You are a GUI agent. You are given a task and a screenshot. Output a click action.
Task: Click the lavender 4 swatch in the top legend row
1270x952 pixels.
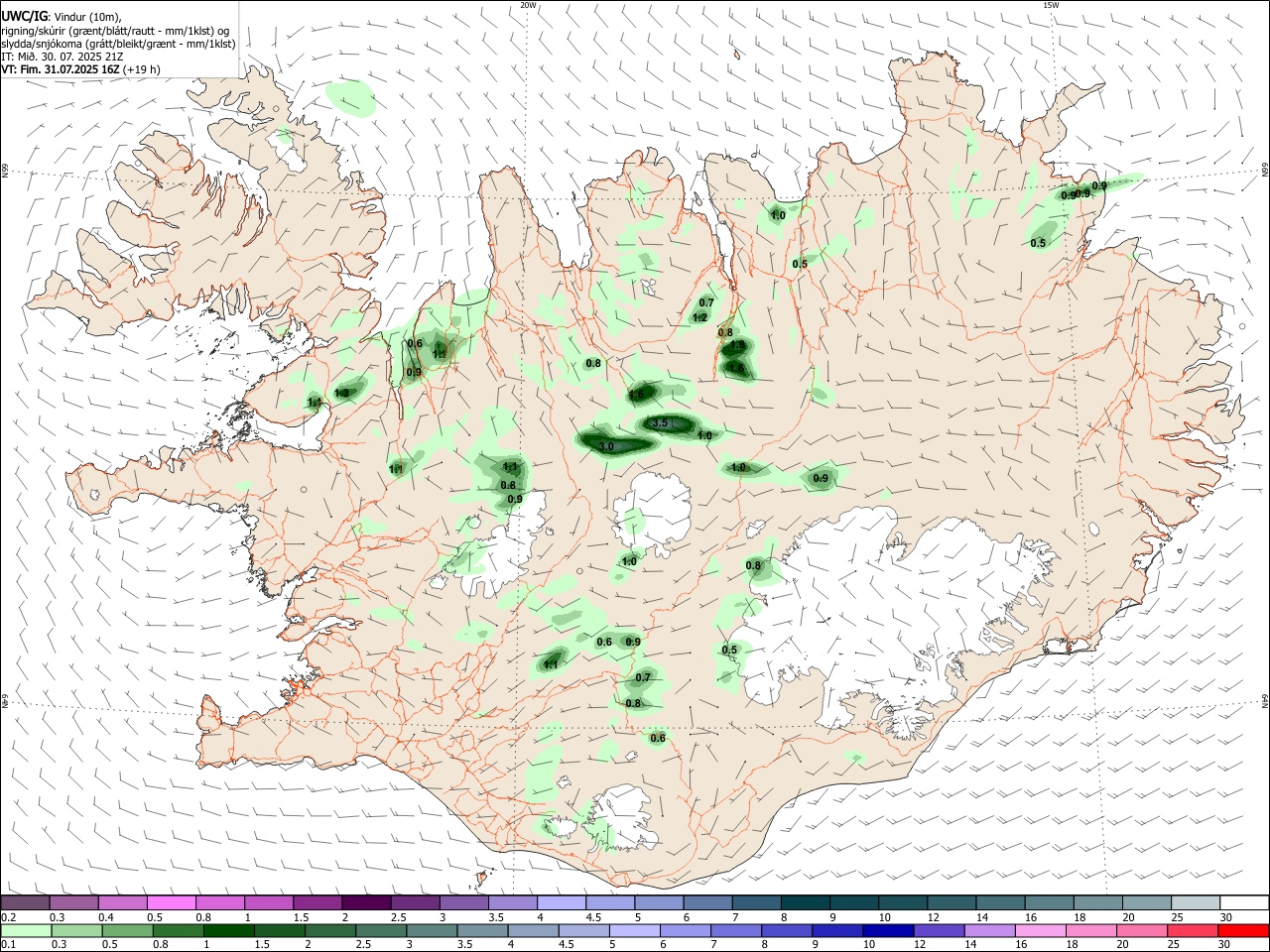click(562, 903)
